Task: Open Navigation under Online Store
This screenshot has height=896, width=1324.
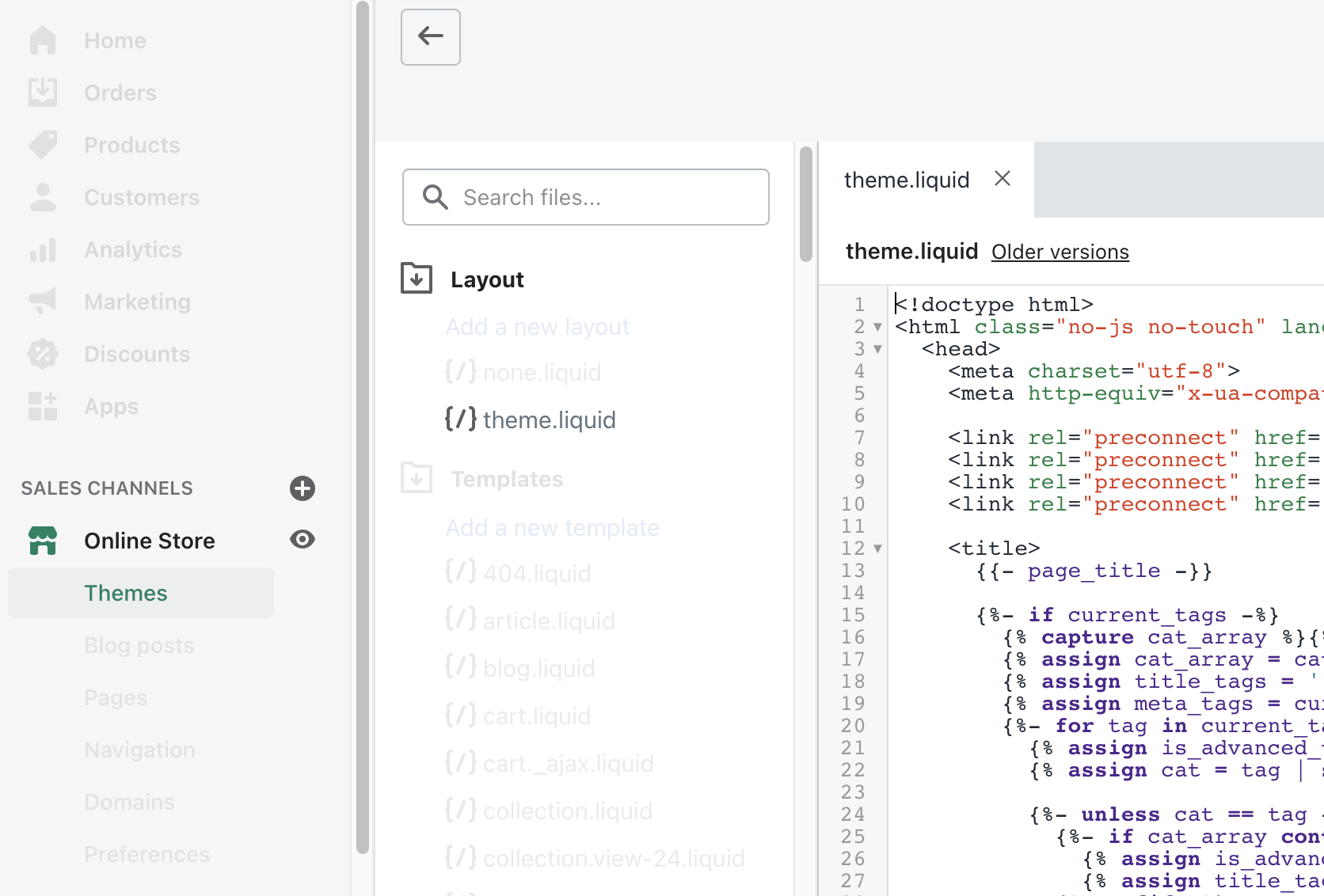Action: tap(139, 750)
